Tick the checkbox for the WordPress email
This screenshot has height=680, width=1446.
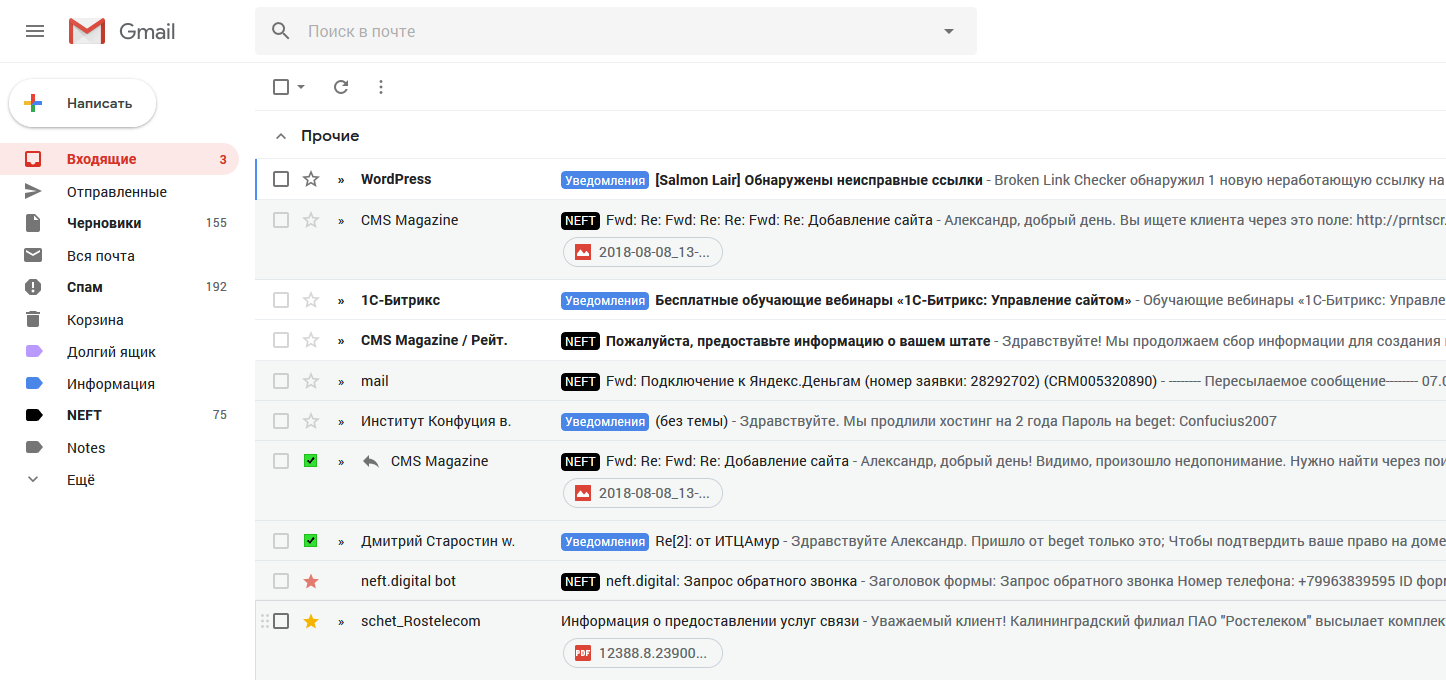281,179
